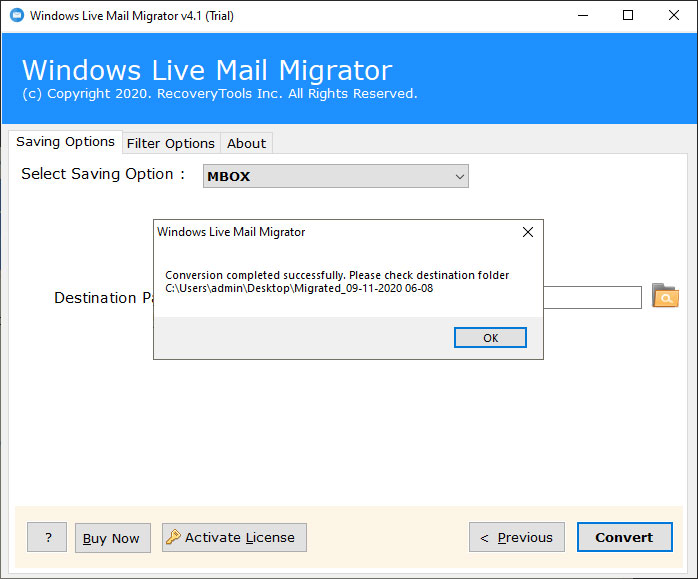Click the question mark help button
The height and width of the screenshot is (579, 698).
click(x=47, y=537)
